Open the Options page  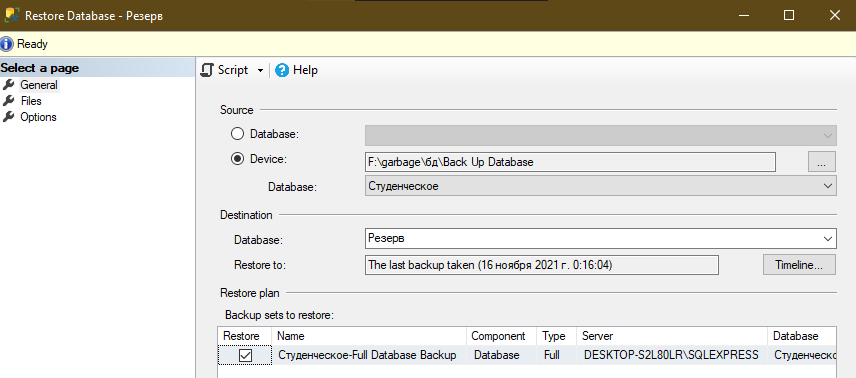coord(38,117)
